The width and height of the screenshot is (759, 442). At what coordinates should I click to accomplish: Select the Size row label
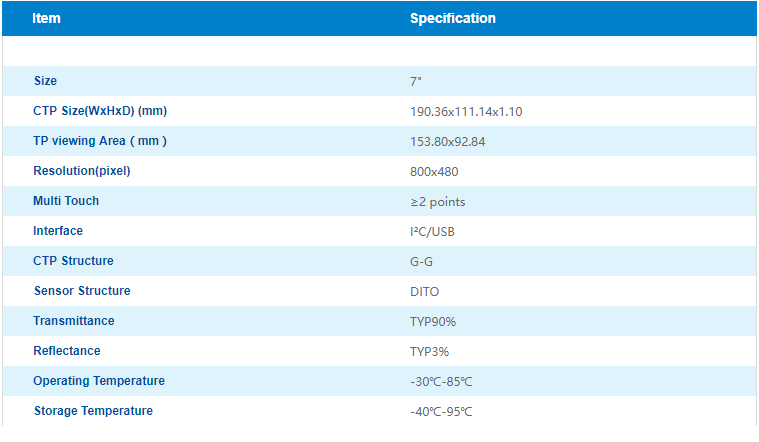point(45,81)
